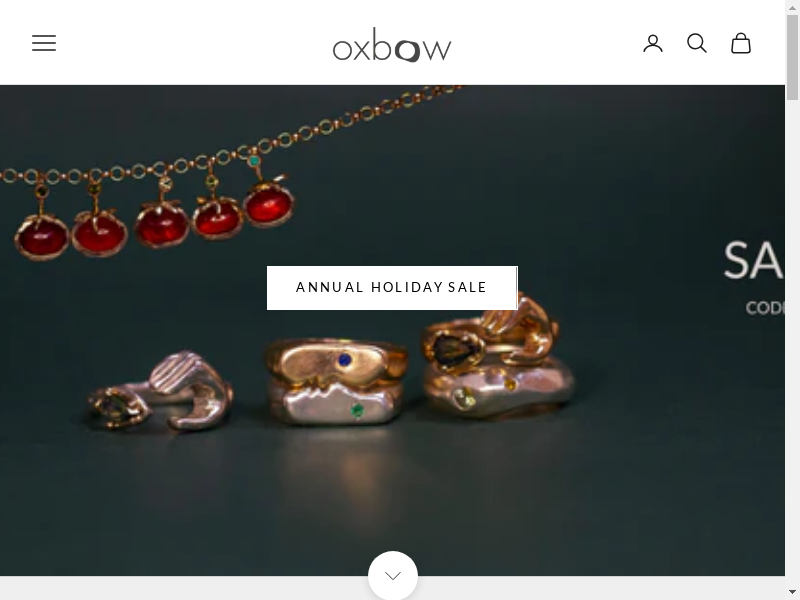Click the vertical scrollbar thumb
Screen dimensions: 800x600
pyautogui.click(x=793, y=60)
